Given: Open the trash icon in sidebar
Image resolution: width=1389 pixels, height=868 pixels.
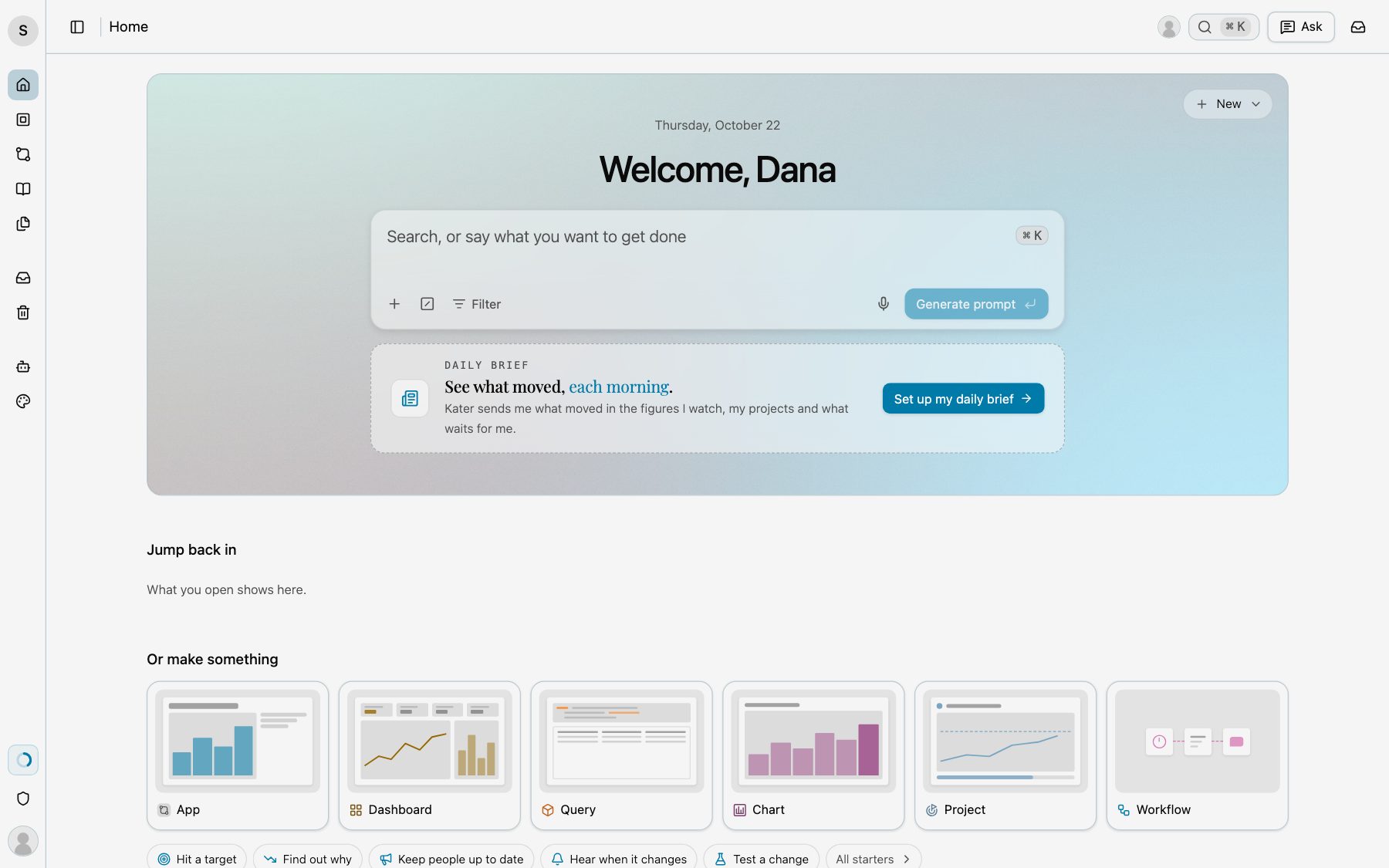Looking at the screenshot, I should pos(23,312).
